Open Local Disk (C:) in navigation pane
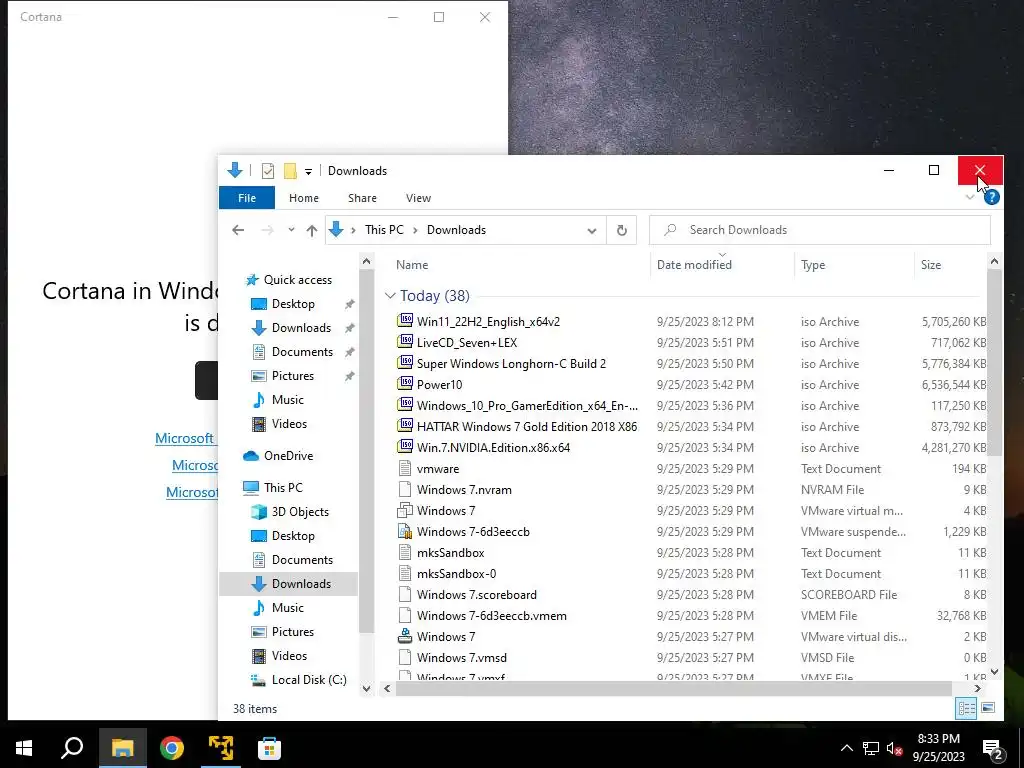Image resolution: width=1024 pixels, height=768 pixels. coord(309,680)
